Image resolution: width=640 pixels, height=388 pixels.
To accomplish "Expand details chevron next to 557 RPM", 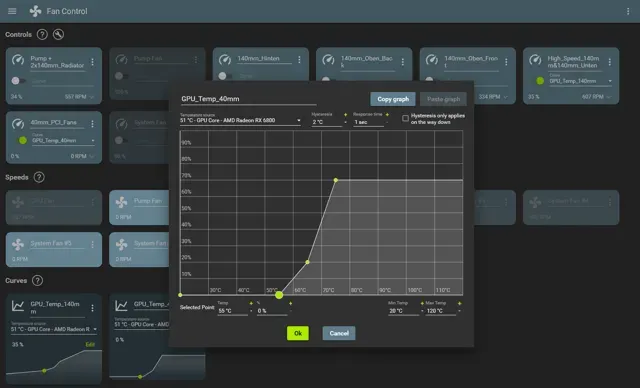I will 92,97.
